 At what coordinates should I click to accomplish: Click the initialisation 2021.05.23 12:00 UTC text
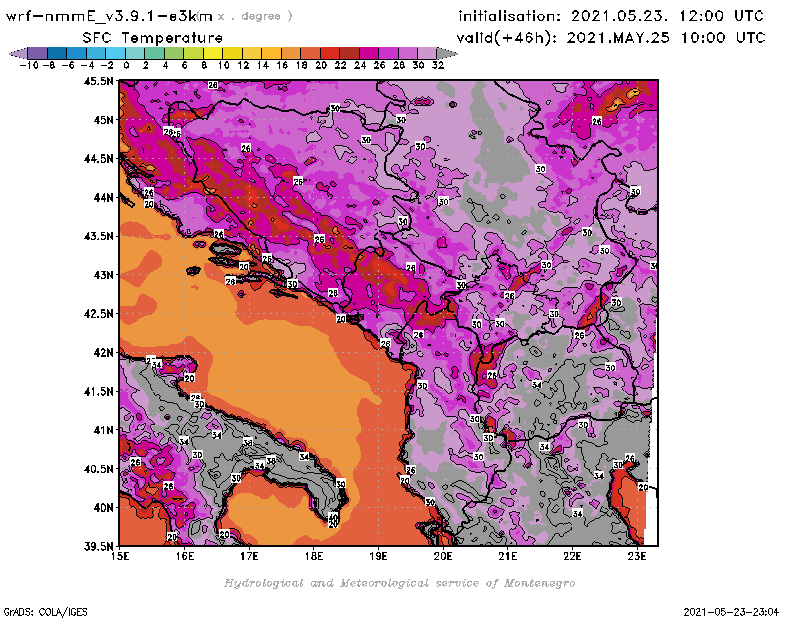[x=611, y=16]
